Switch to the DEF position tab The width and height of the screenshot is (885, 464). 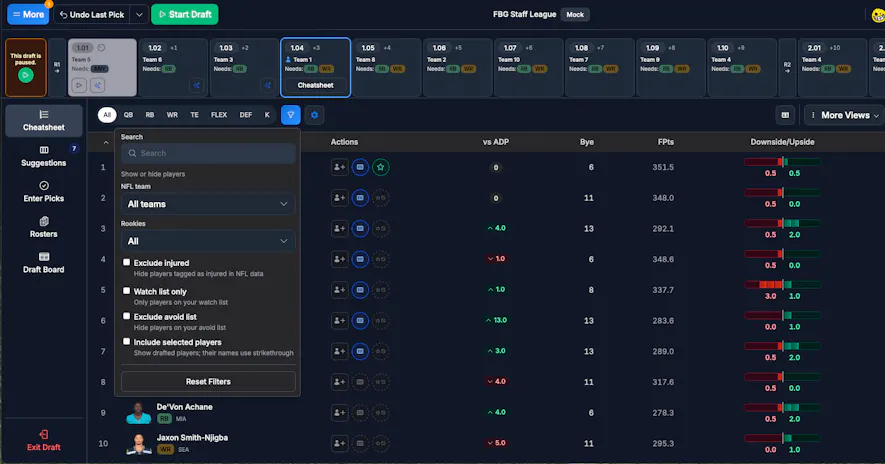tap(246, 115)
